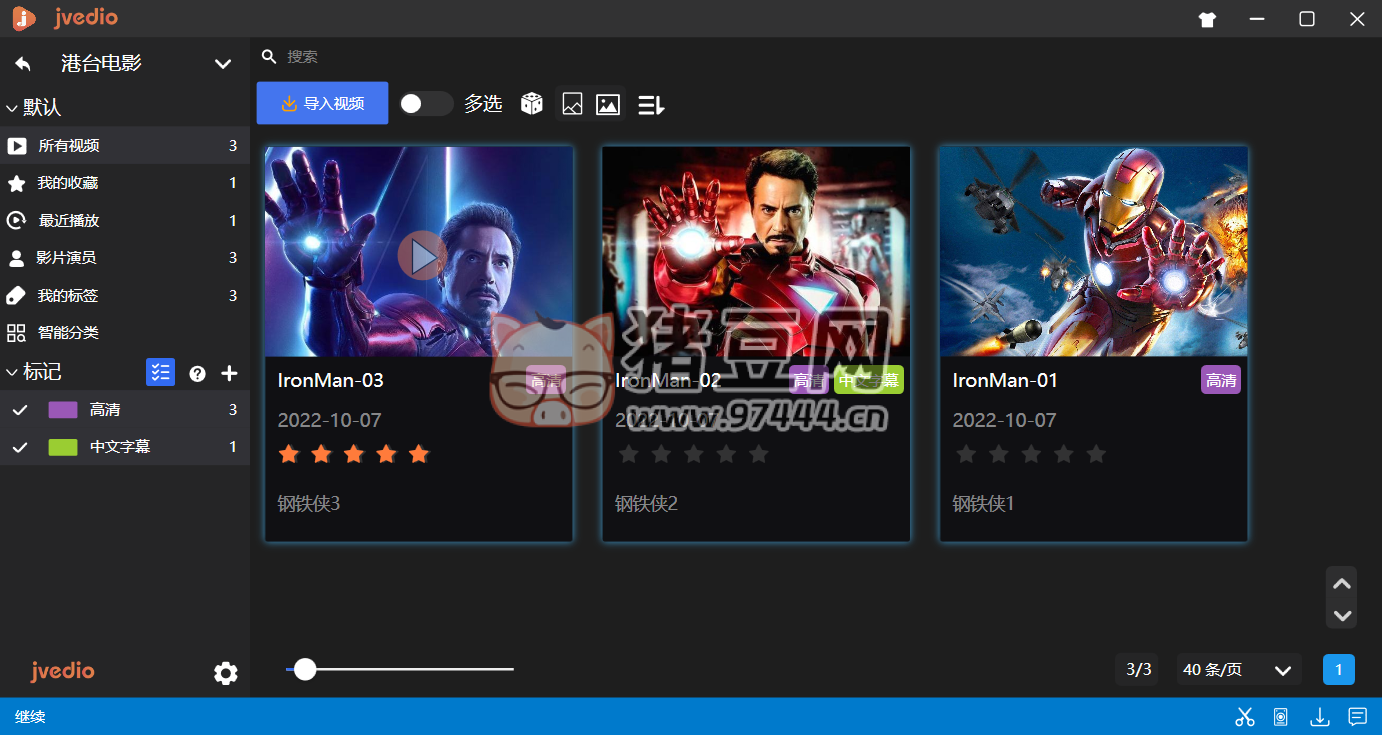Add a new mark with plus icon
The height and width of the screenshot is (735, 1382).
tap(229, 373)
